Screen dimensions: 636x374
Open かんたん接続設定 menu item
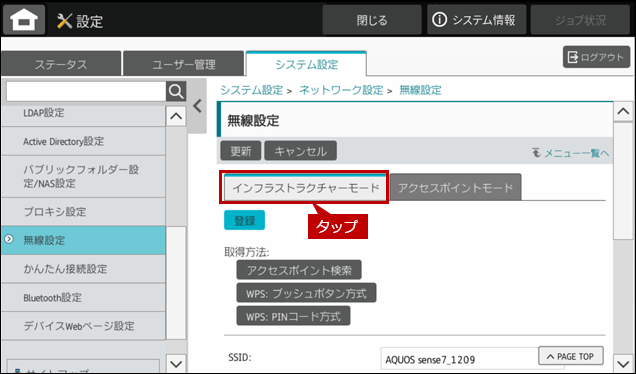coord(83,269)
